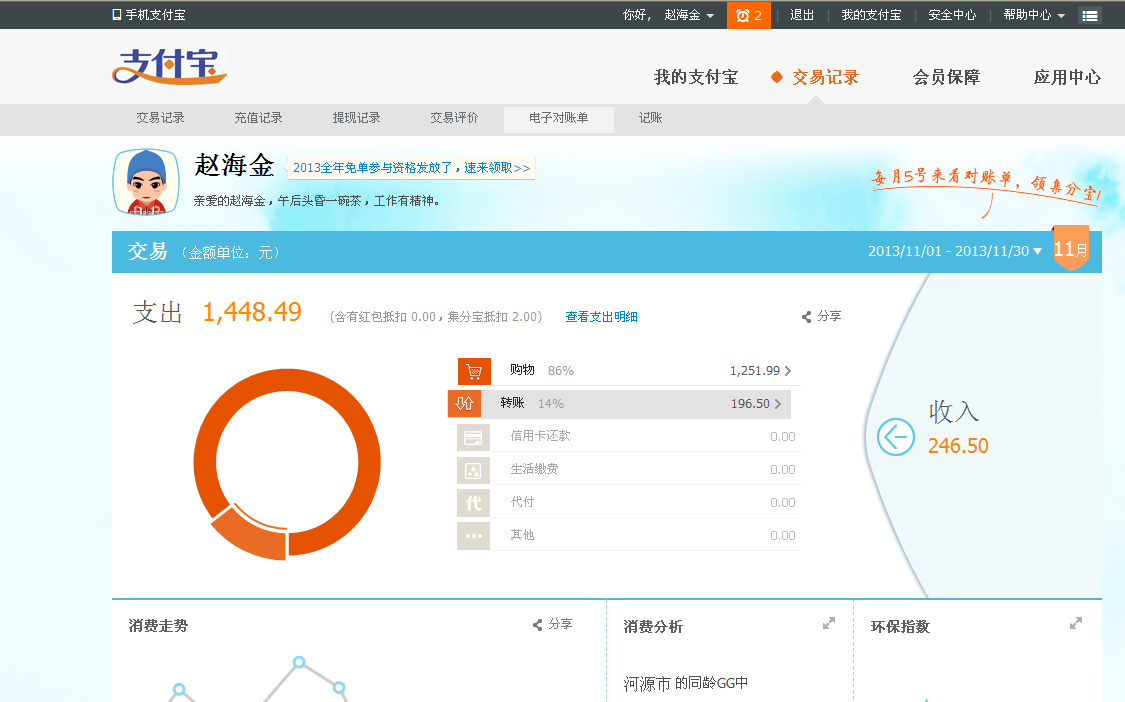
Task: Click the Alipay logo
Action: click(x=169, y=67)
